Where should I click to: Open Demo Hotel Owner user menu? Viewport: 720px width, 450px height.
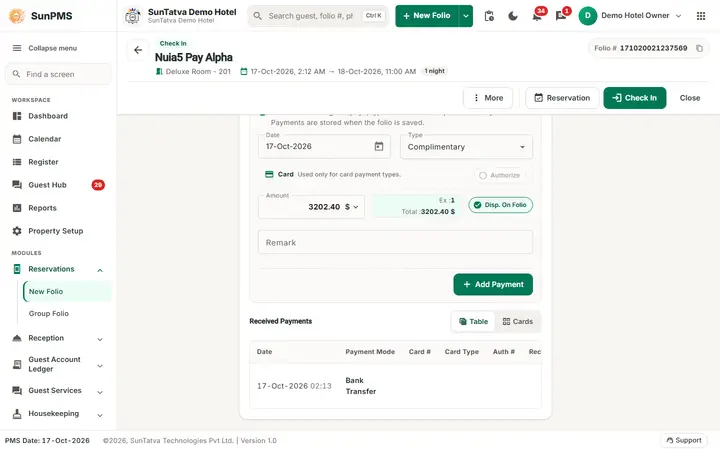(x=630, y=16)
